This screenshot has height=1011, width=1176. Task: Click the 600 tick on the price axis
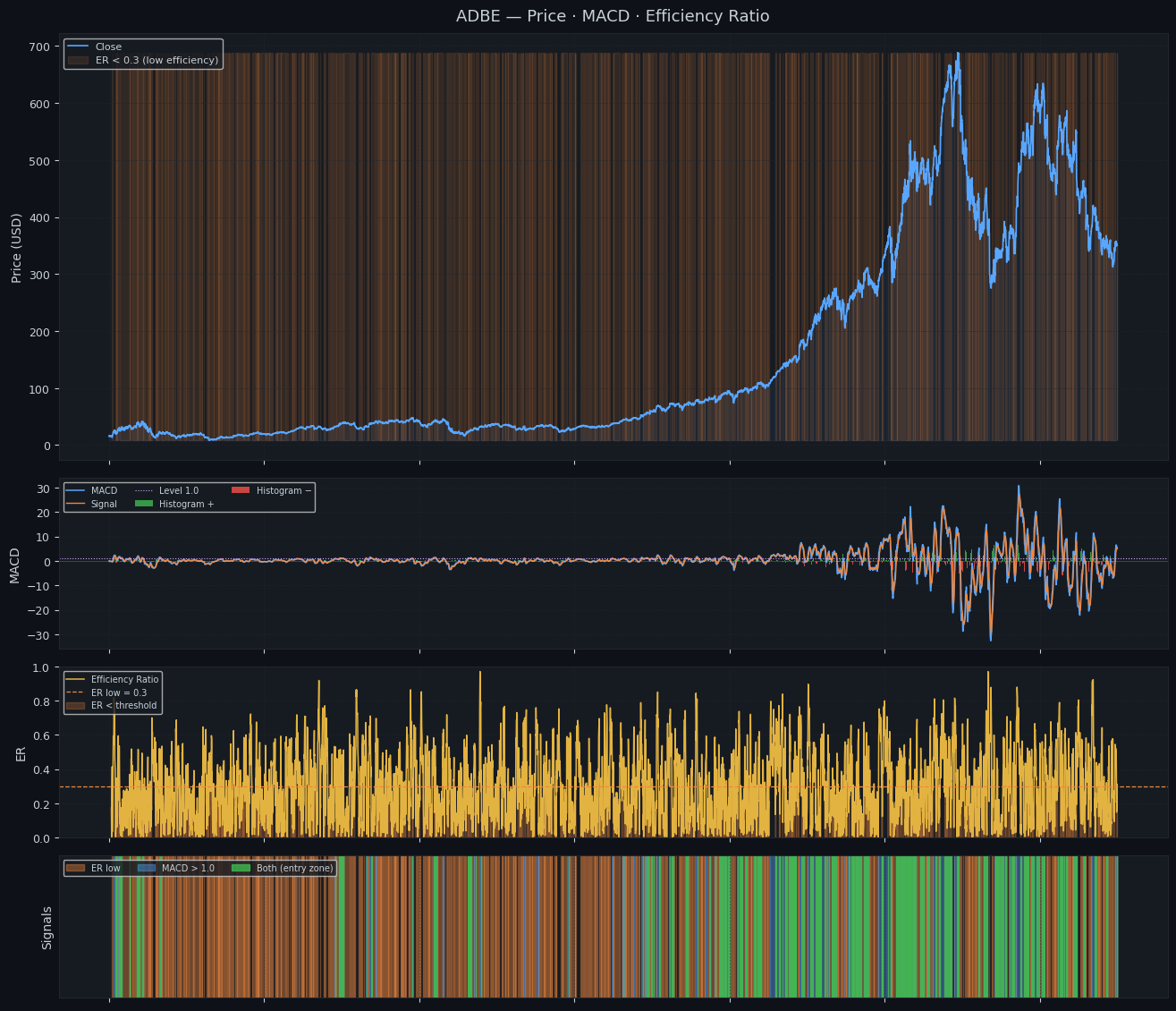coord(40,104)
